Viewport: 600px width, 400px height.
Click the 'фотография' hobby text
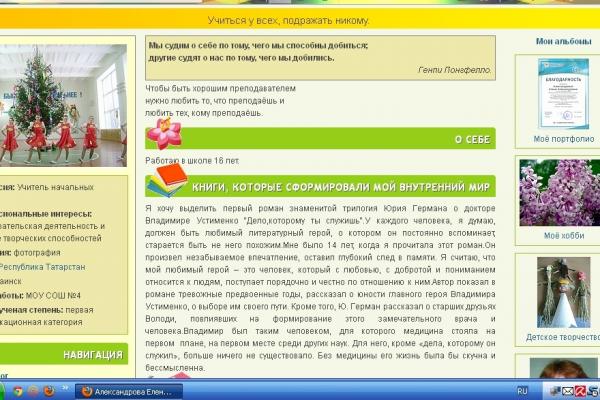tap(37, 253)
